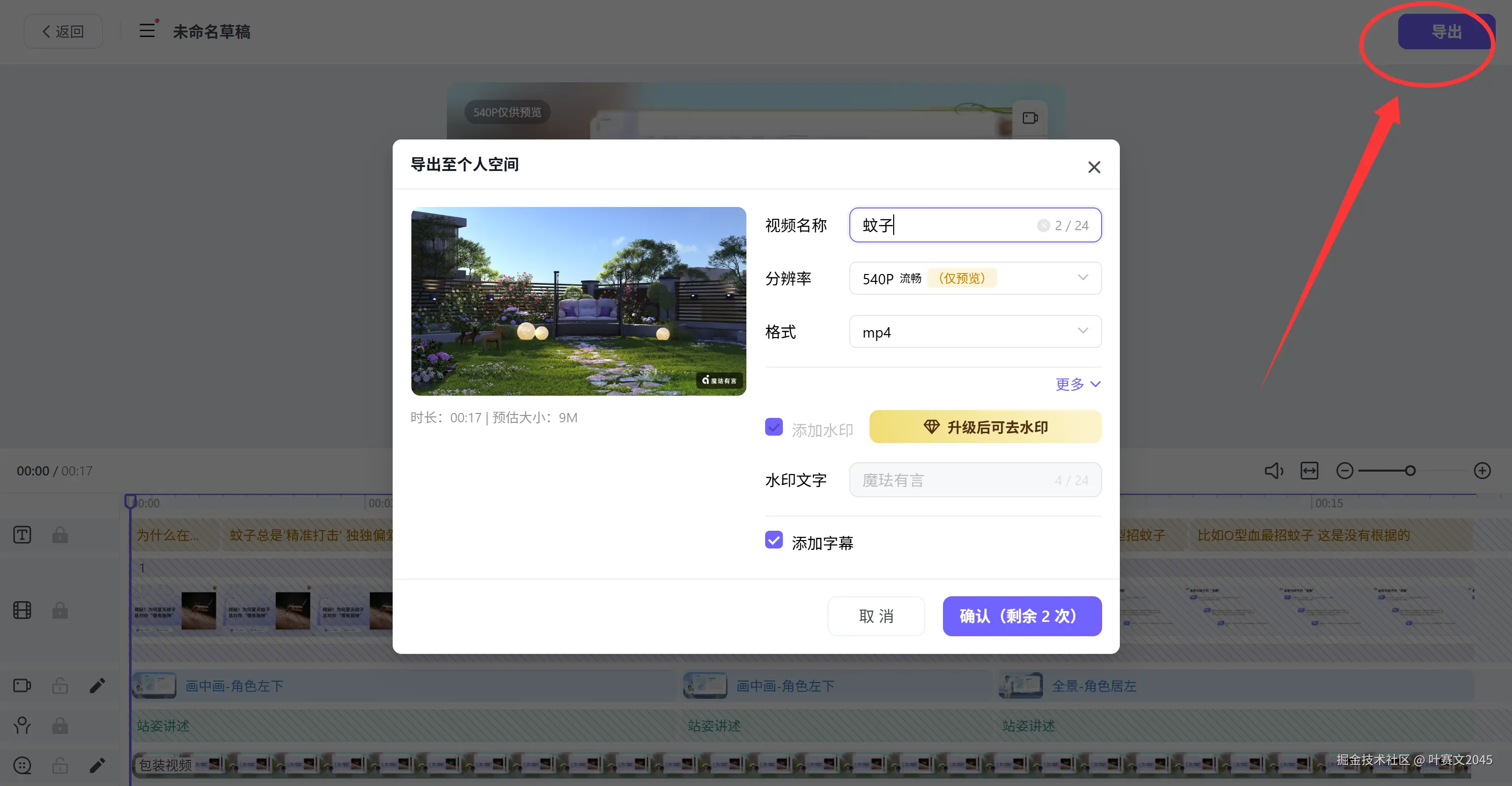1512x786 pixels.
Task: Uncheck the 添加字幕 checkbox
Action: coord(773,540)
